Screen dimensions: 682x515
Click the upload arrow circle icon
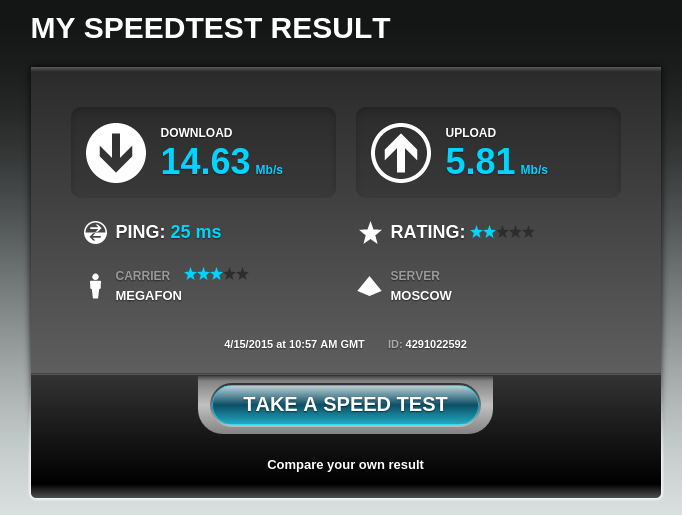401,153
